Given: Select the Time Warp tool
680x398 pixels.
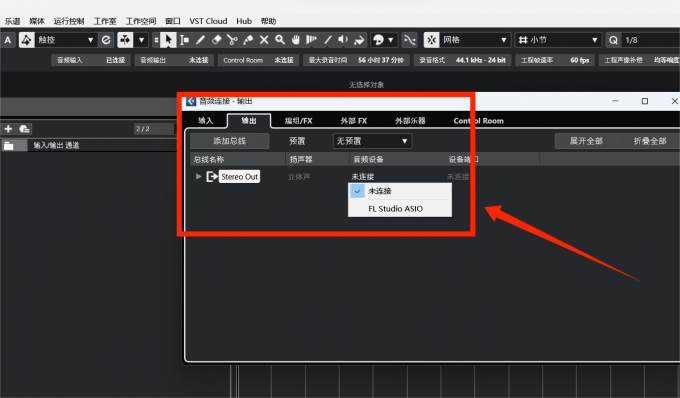Looking at the screenshot, I should pyautogui.click(x=311, y=40).
